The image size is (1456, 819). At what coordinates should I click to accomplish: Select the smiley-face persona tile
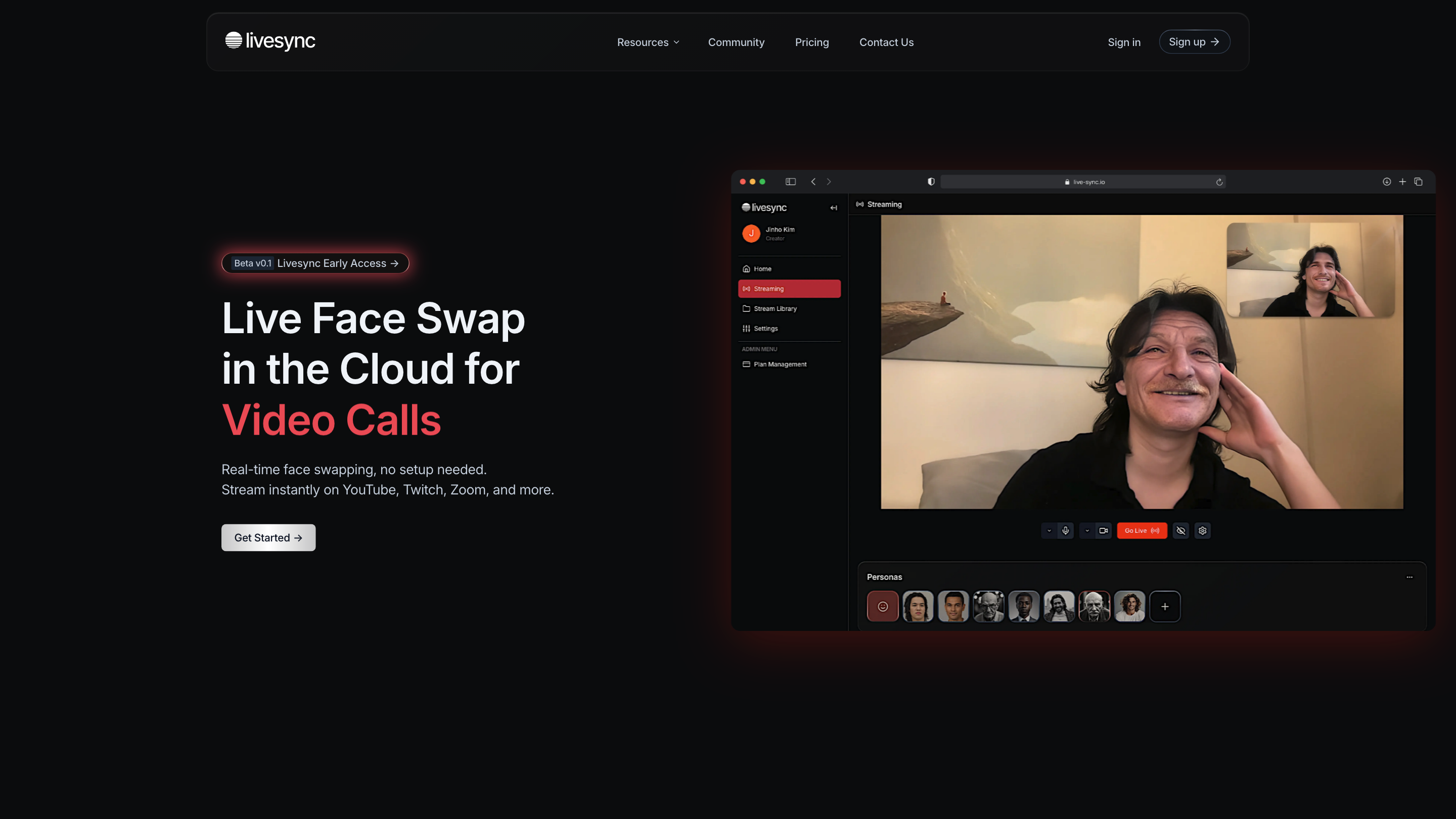coord(882,607)
